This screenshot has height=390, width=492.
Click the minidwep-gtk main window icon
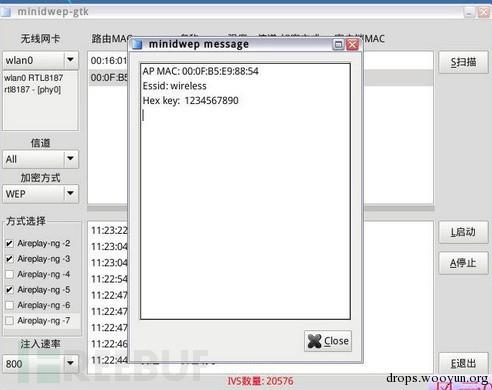[x=6, y=12]
